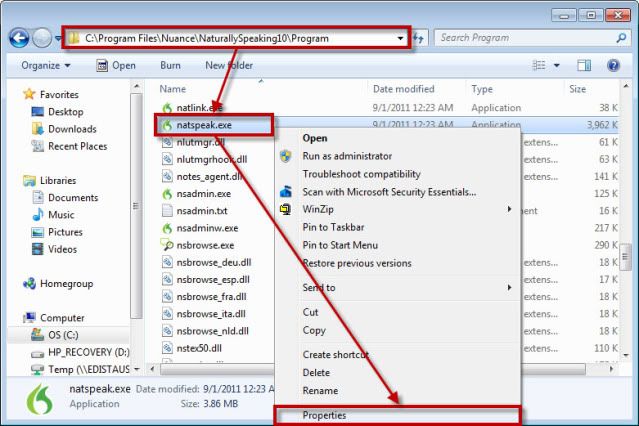Viewport: 639px width, 426px height.
Task: Click the OS (C:) drive icon
Action: click(x=37, y=335)
